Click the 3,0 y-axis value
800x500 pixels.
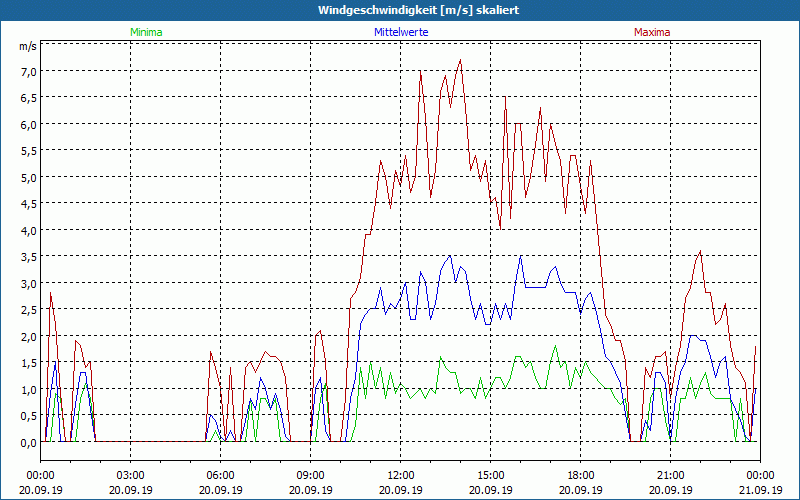[28, 284]
